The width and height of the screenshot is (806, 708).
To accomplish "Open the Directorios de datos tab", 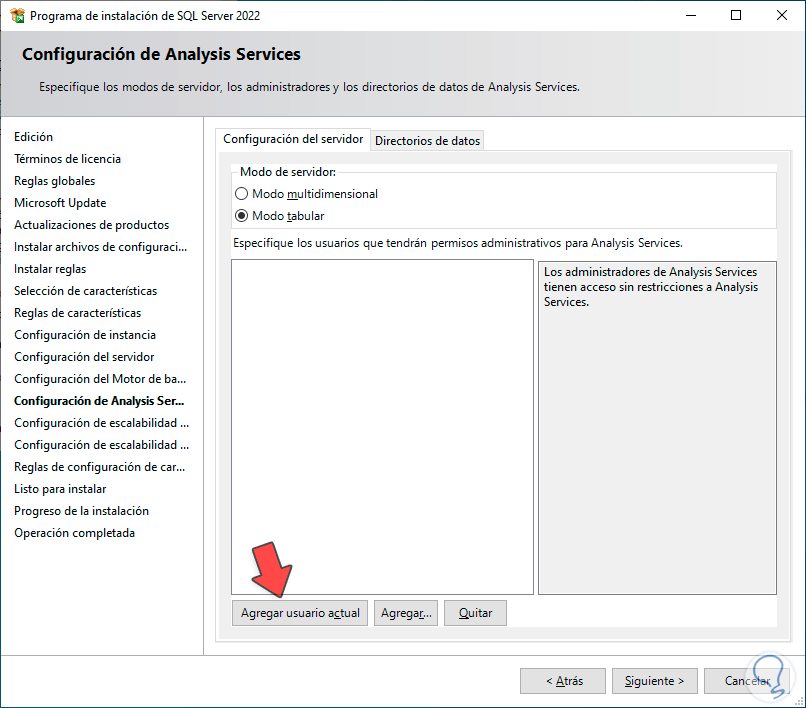I will tap(427, 141).
